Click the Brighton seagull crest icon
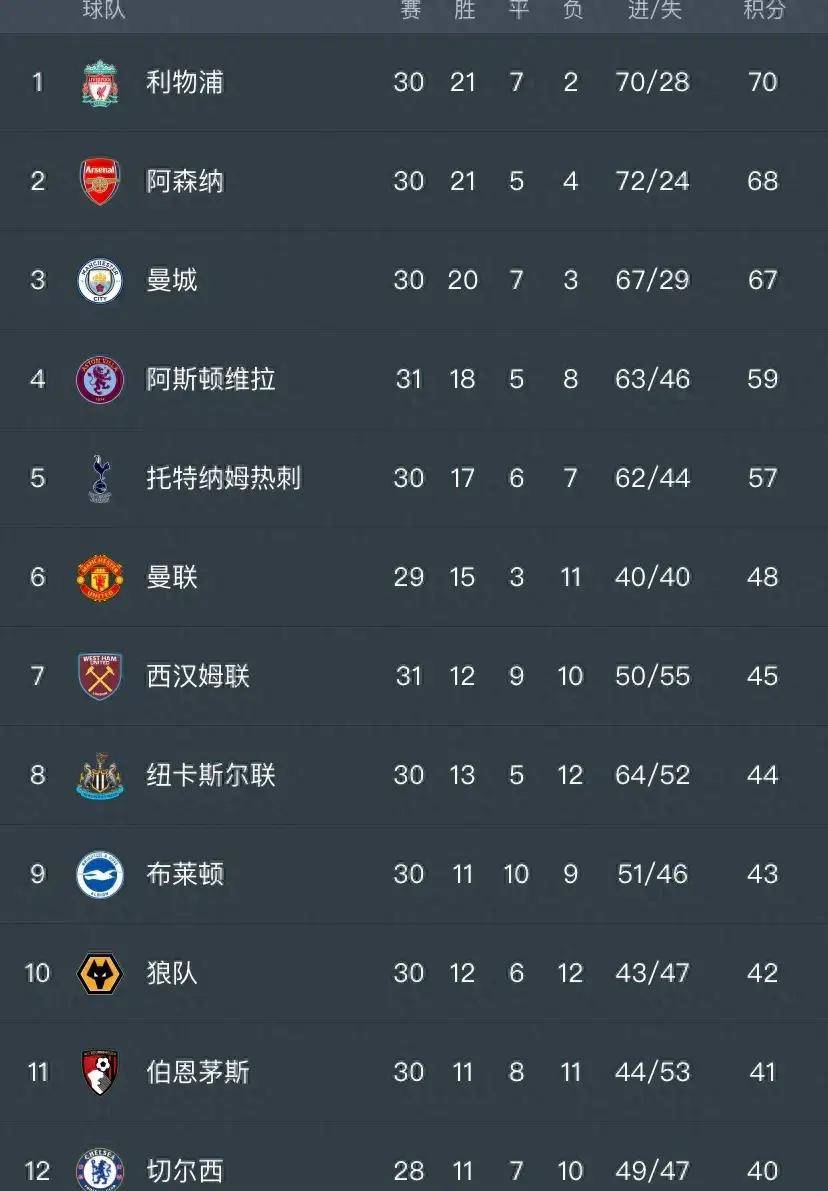This screenshot has height=1191, width=828. (100, 874)
